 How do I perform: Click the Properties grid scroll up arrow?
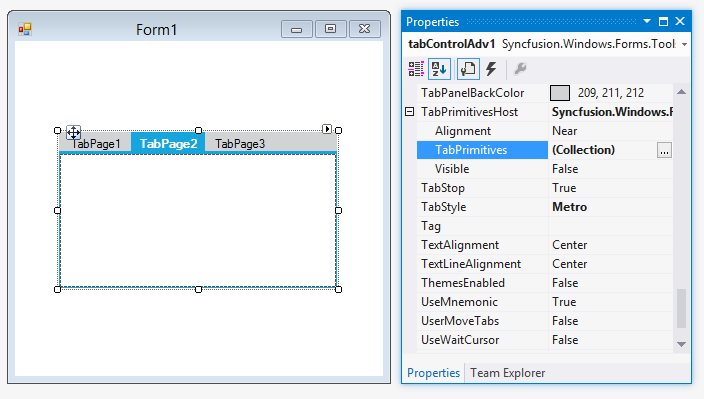(x=681, y=92)
